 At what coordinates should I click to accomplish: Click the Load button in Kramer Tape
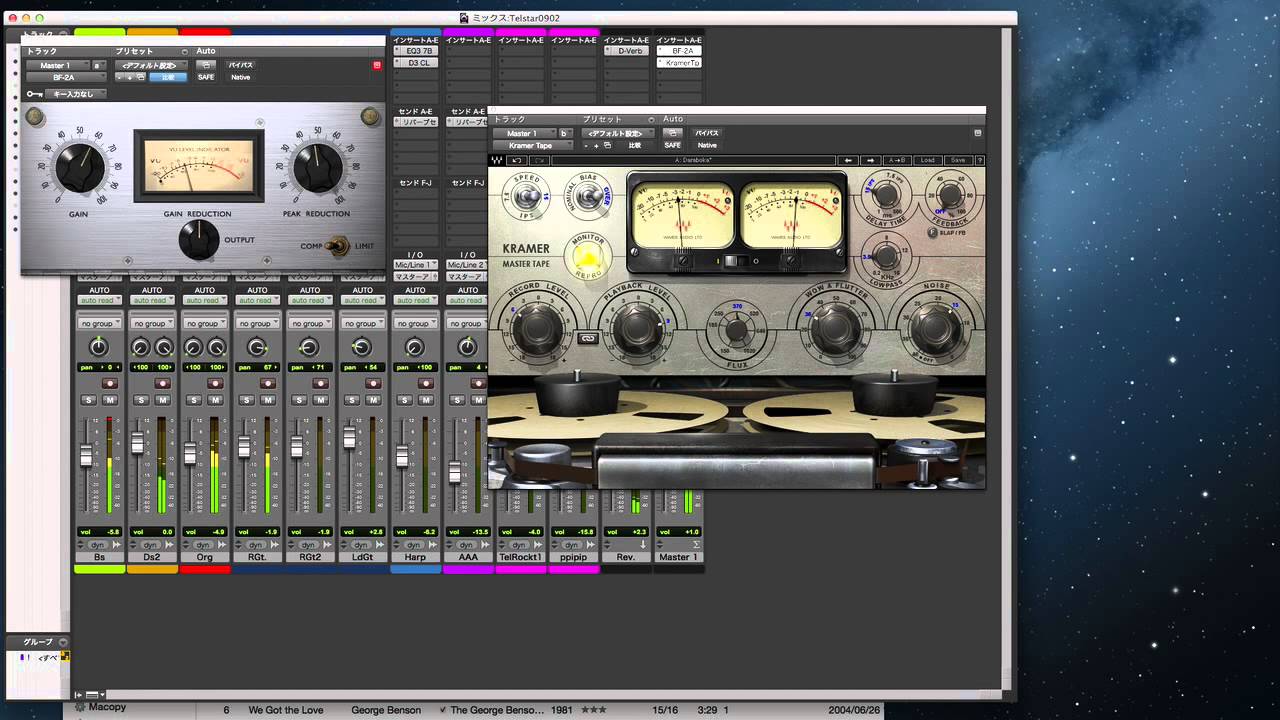point(927,160)
